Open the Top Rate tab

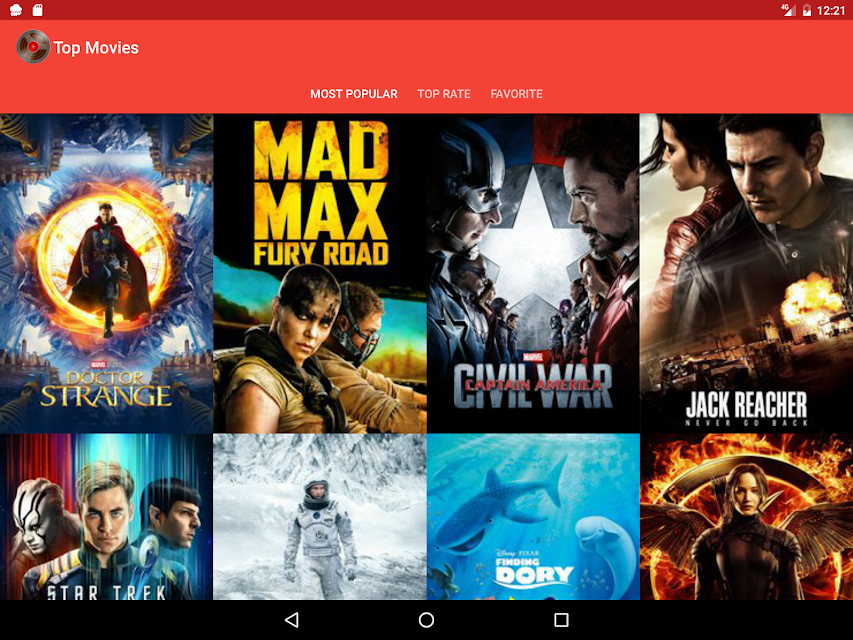tap(444, 94)
